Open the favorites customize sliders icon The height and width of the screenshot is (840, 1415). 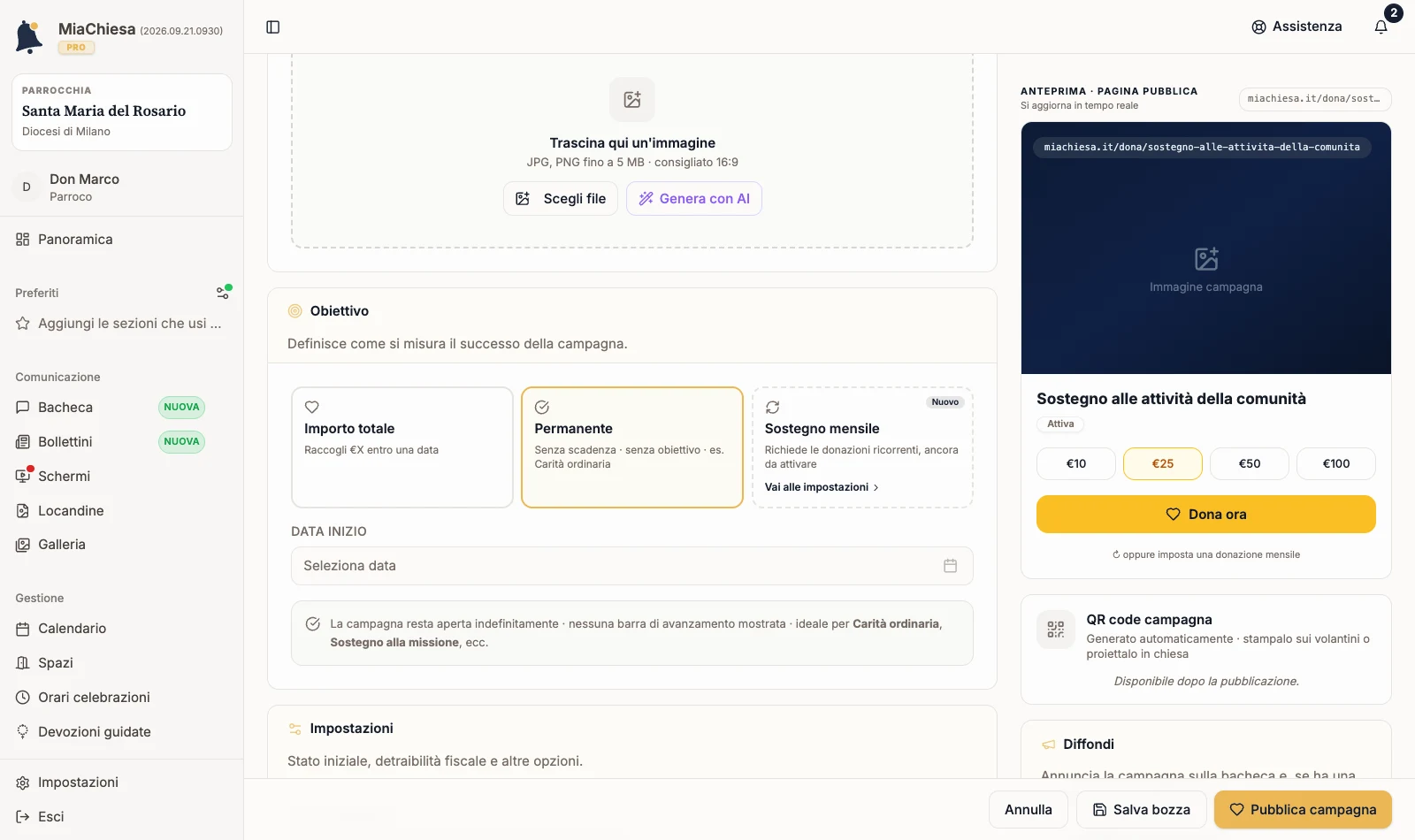click(x=223, y=293)
